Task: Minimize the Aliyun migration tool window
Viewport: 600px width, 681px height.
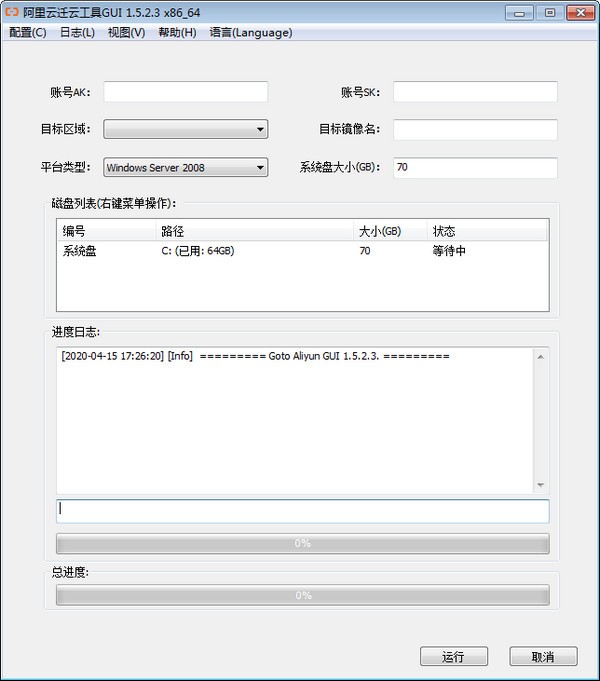Action: click(519, 13)
